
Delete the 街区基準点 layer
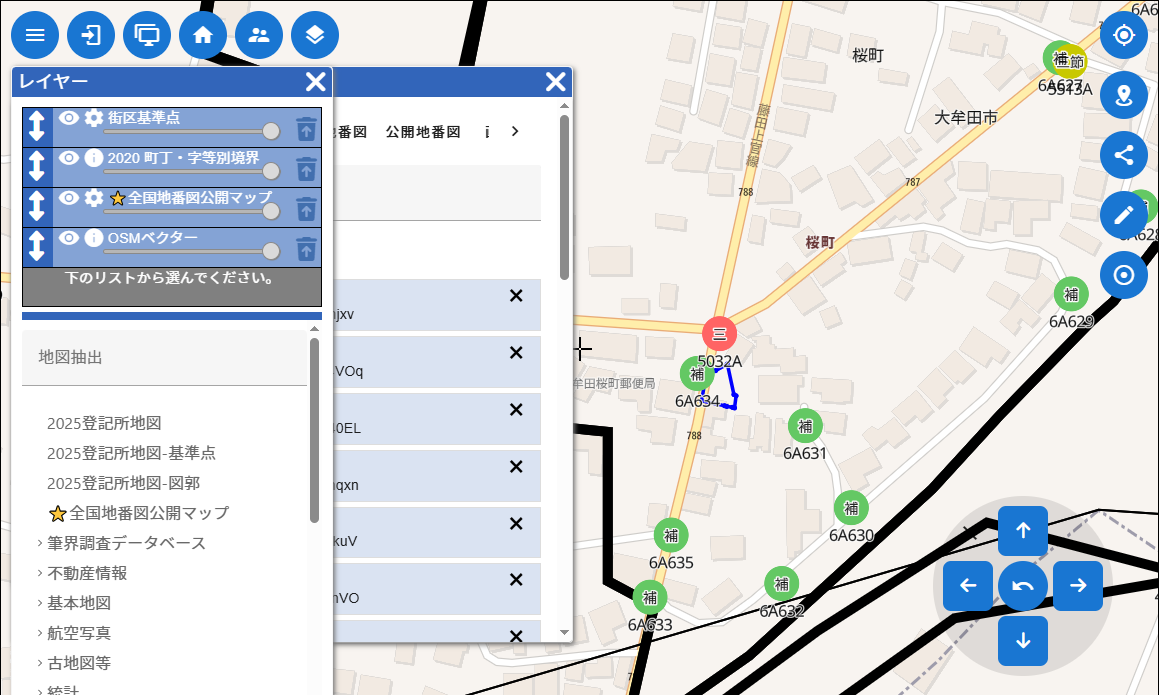coord(306,128)
